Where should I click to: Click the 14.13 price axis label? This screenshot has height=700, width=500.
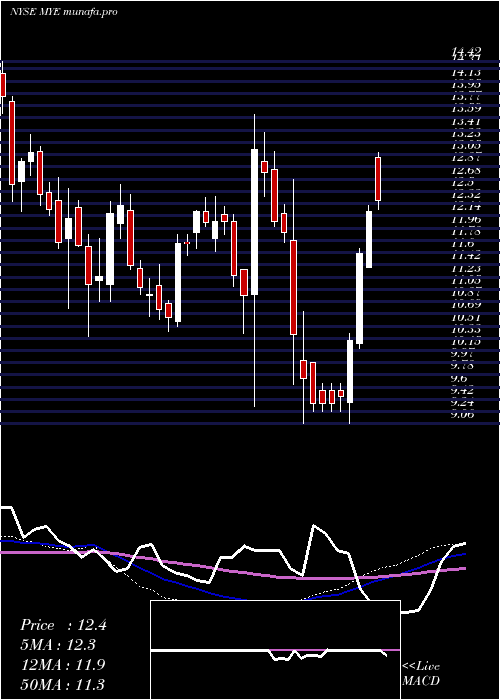[x=466, y=73]
